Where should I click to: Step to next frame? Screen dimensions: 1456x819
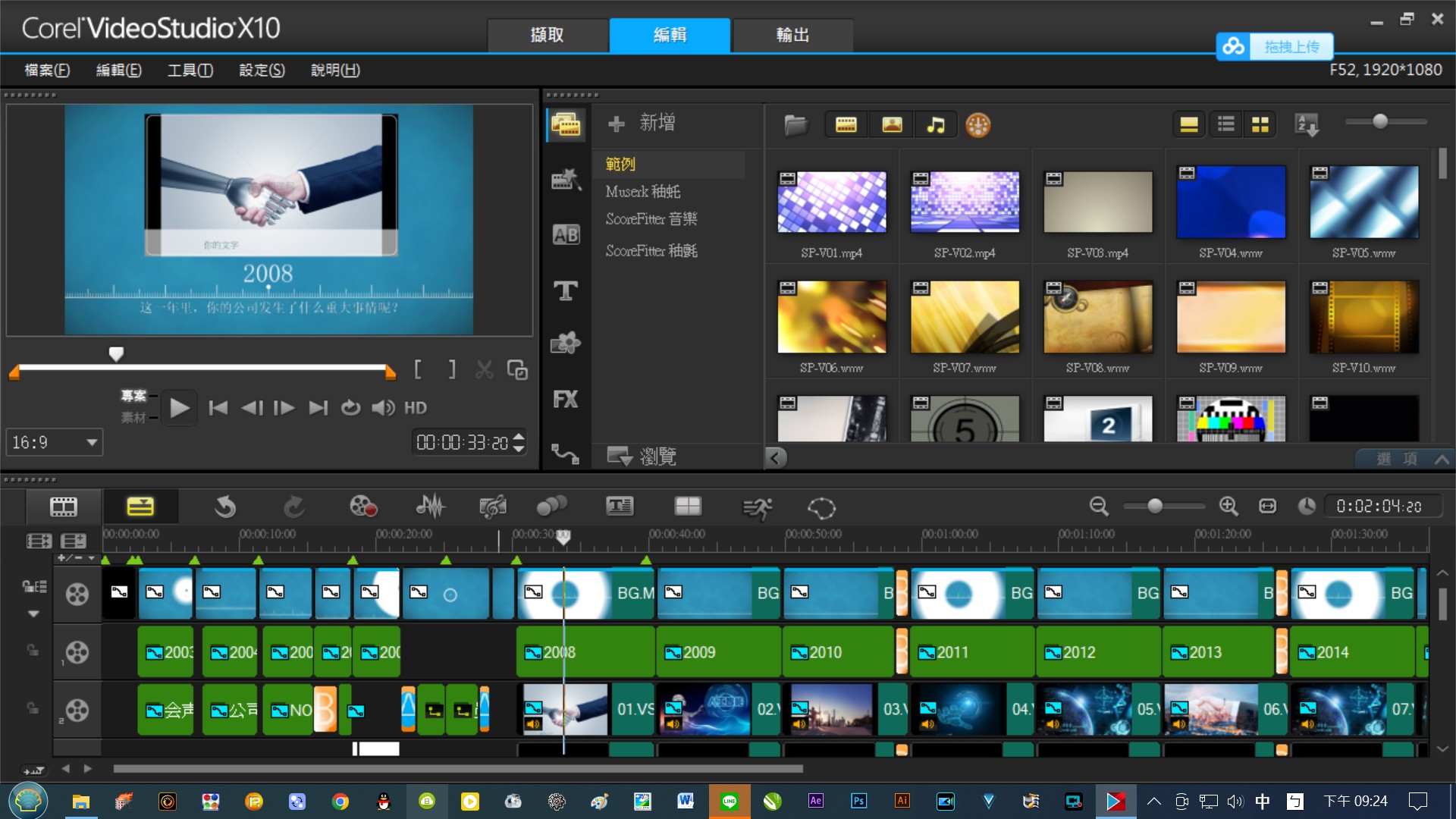point(284,408)
